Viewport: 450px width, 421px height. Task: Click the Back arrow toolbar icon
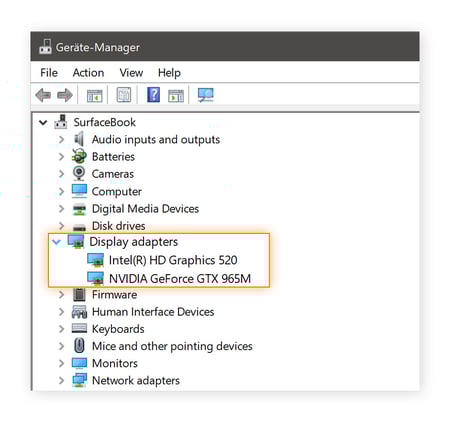click(x=43, y=95)
